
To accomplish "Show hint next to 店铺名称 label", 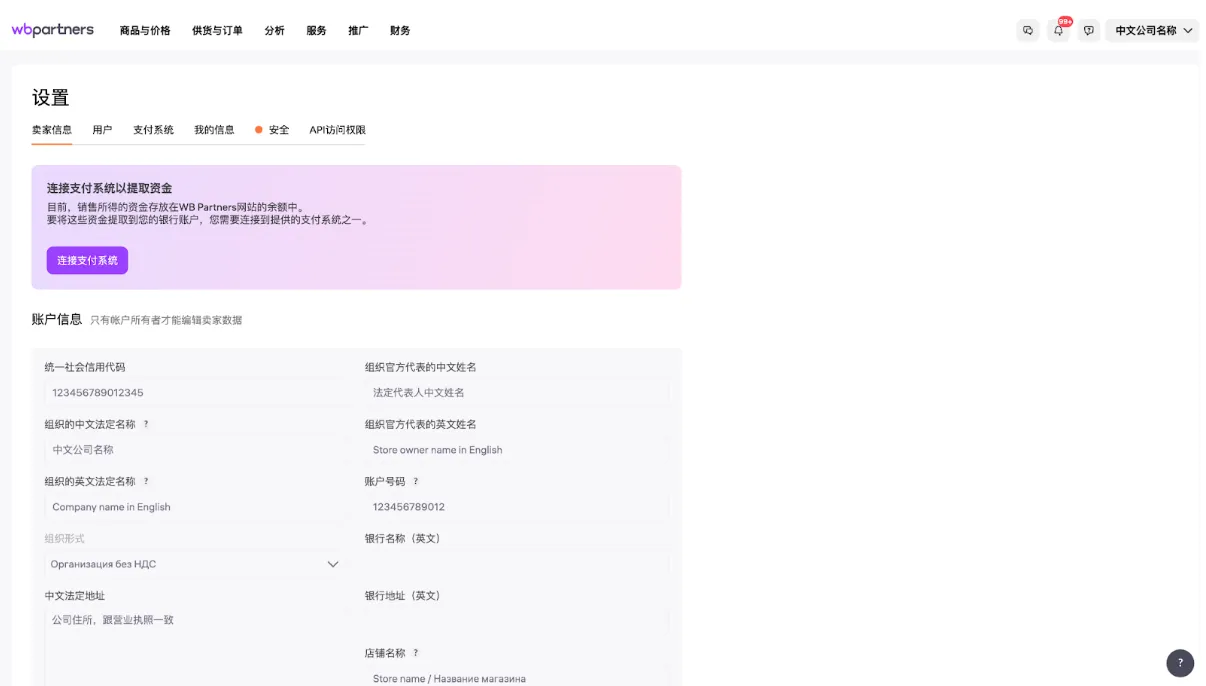I will point(416,653).
